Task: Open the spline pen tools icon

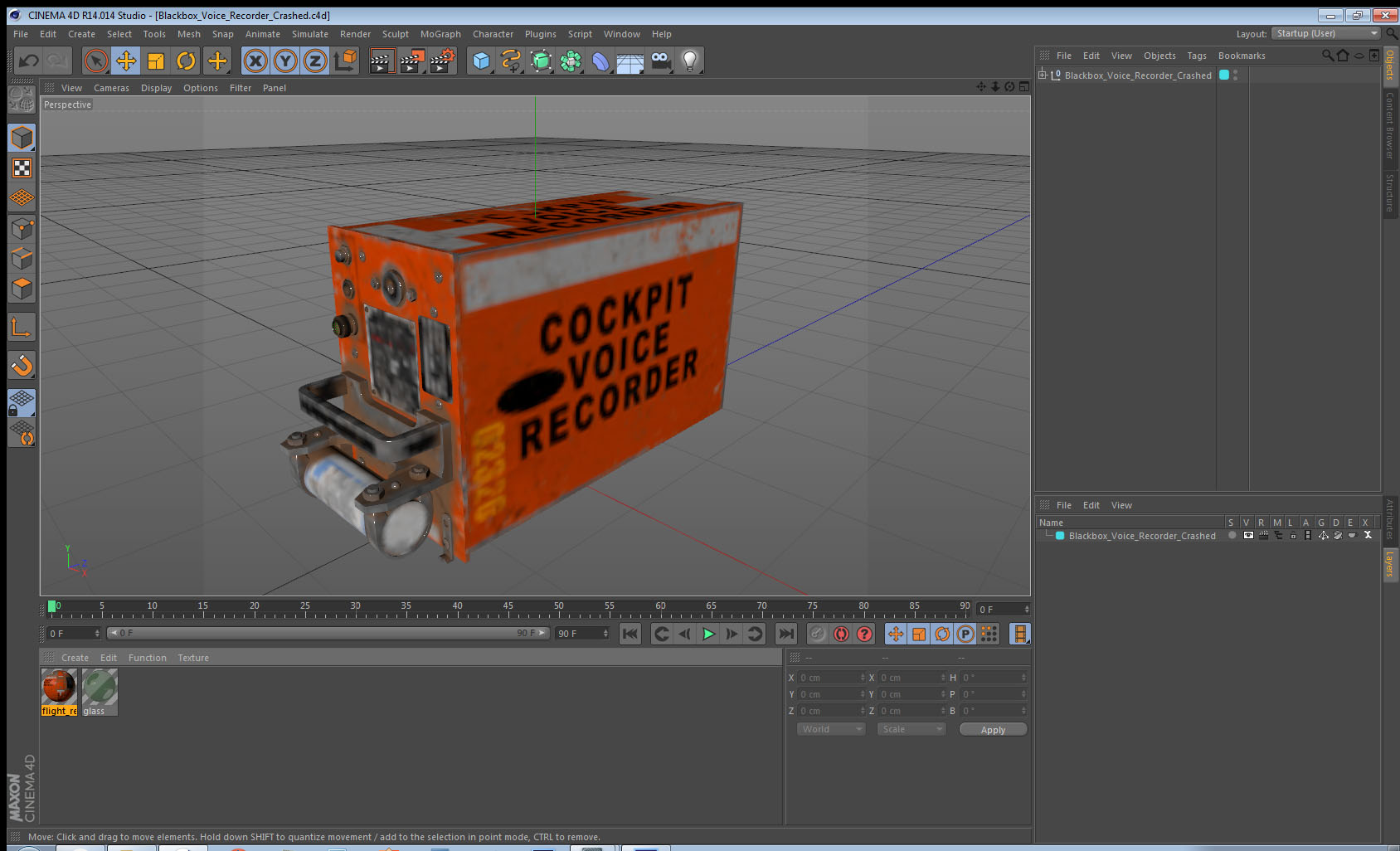Action: (x=511, y=61)
